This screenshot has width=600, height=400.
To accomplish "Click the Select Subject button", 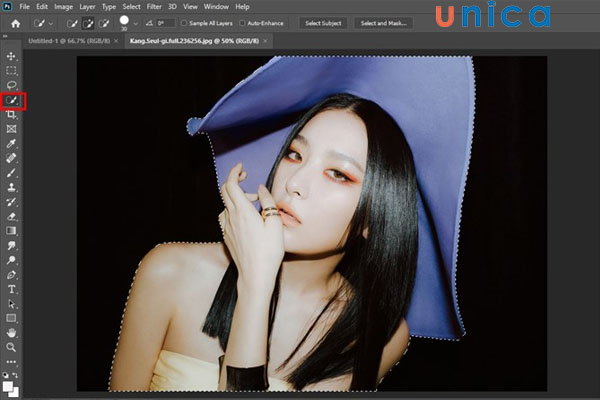I will point(323,23).
